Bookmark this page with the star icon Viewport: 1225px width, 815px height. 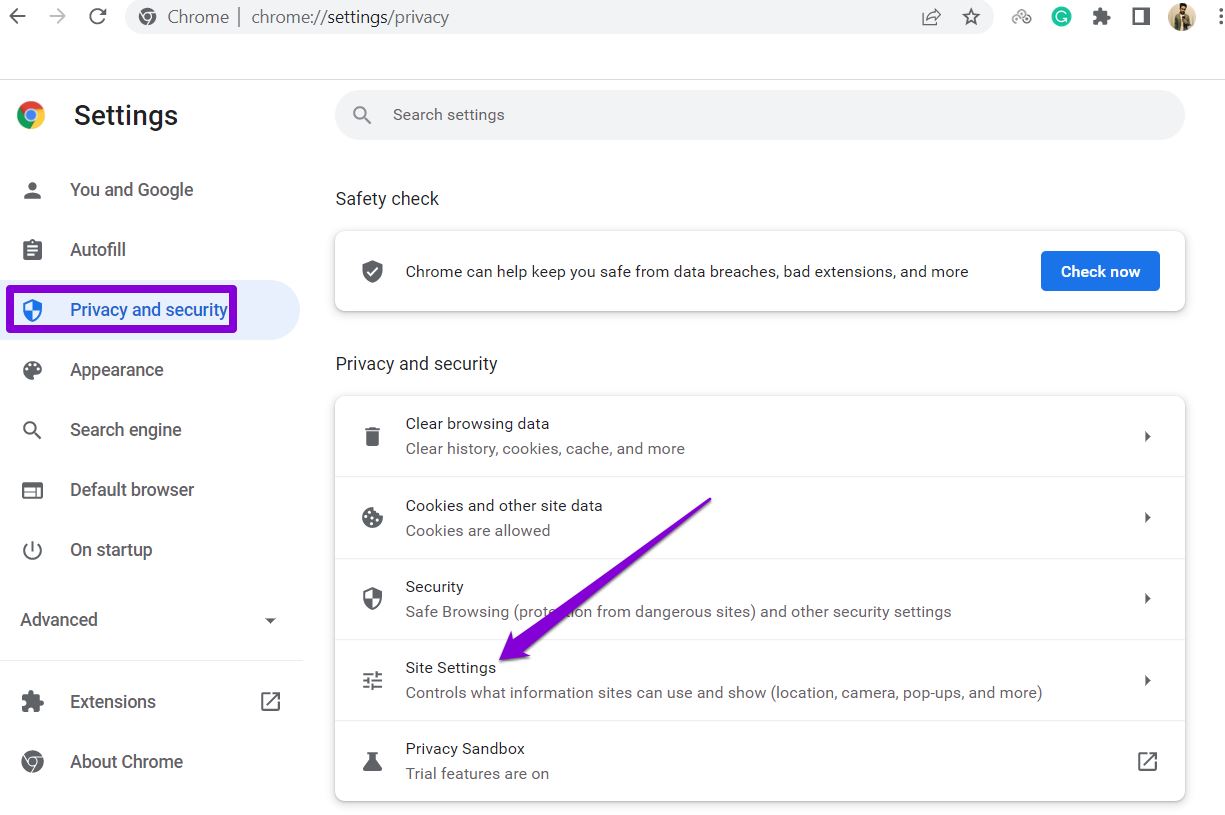pyautogui.click(x=971, y=17)
